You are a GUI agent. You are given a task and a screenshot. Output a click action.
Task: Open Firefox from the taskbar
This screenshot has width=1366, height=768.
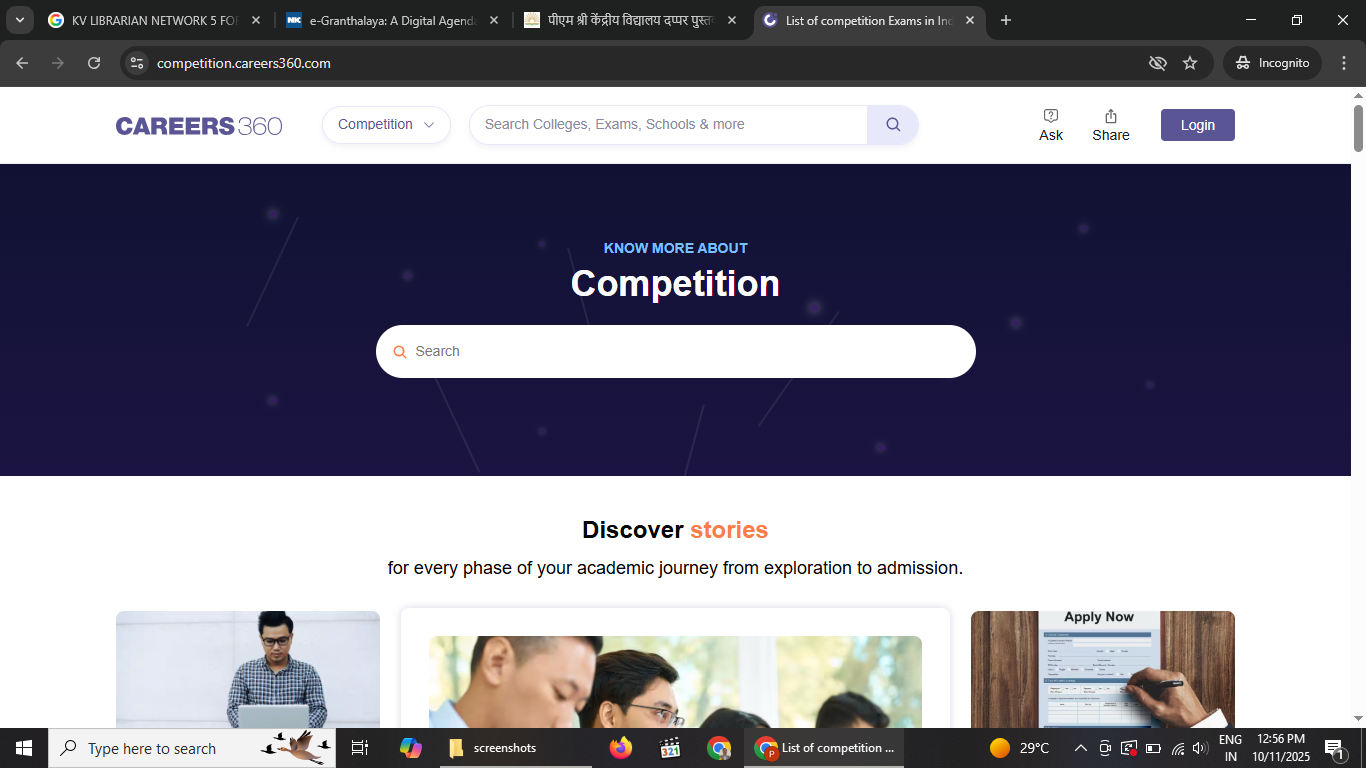click(621, 748)
